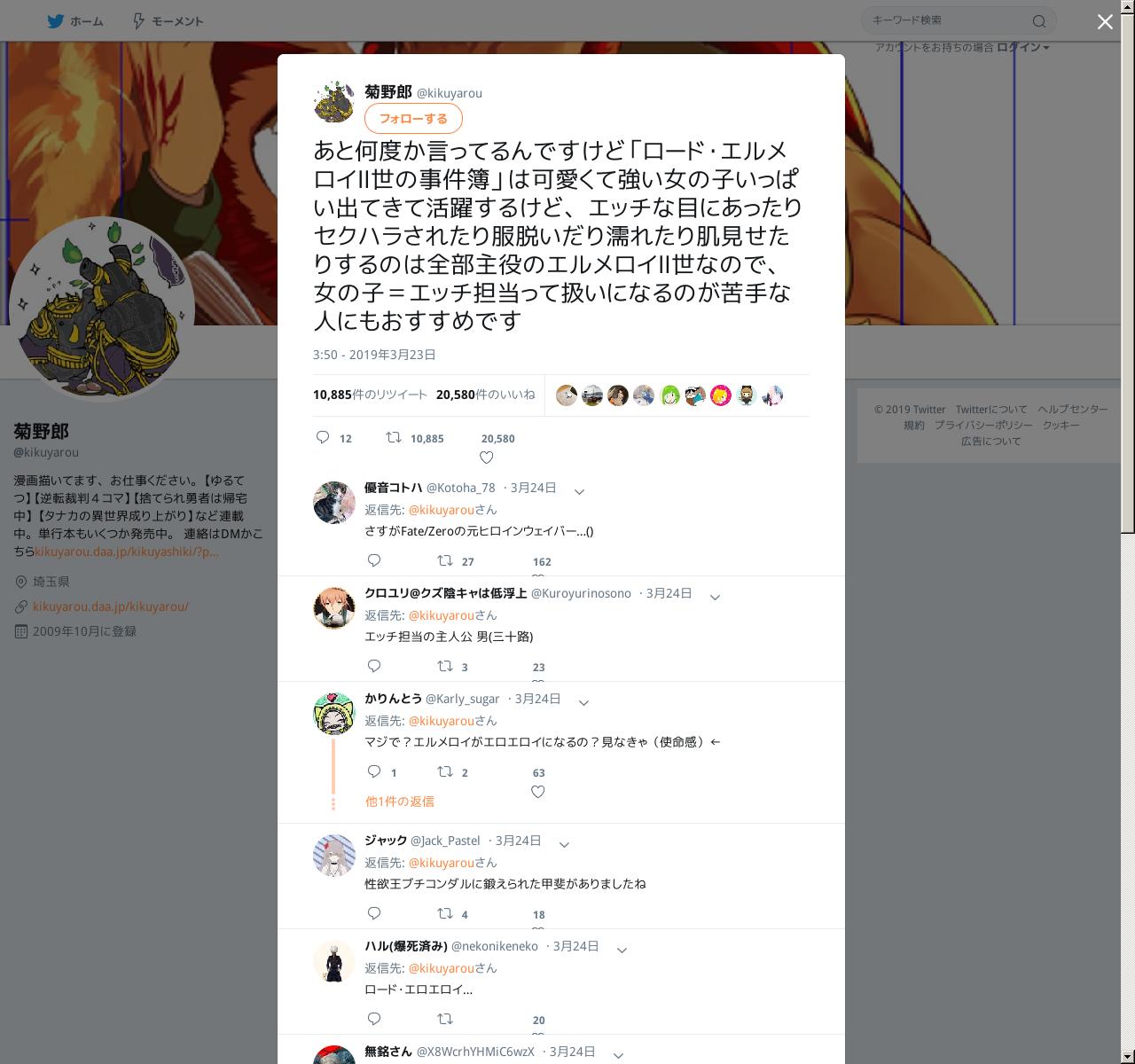The height and width of the screenshot is (1064, 1135).
Task: Open the ログイン dropdown
Action: [x=1023, y=47]
